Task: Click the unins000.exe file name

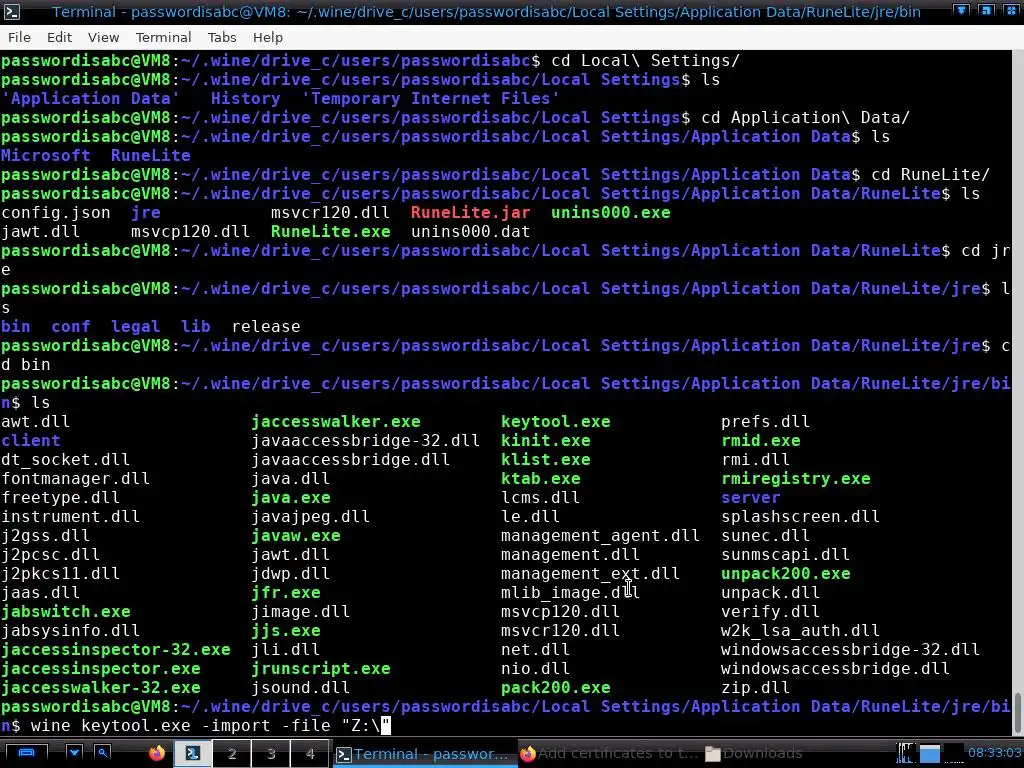Action: click(611, 213)
